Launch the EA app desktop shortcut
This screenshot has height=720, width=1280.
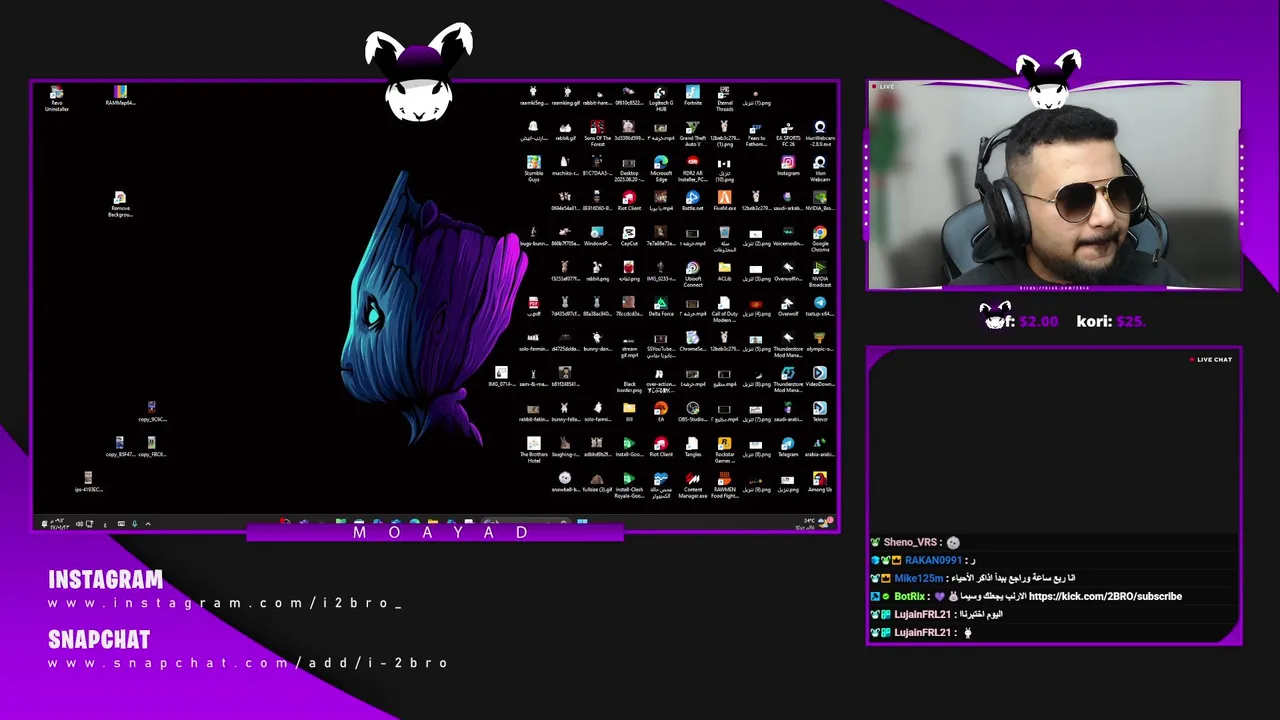[x=660, y=413]
